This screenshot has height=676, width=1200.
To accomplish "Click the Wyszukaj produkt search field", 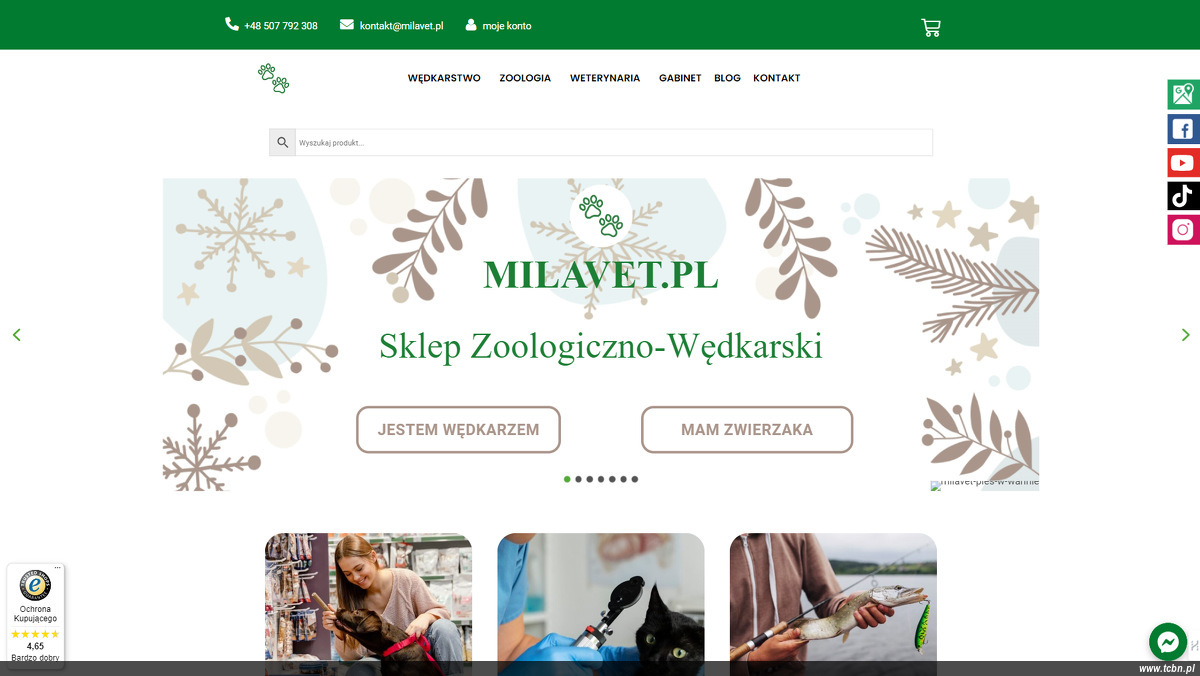I will point(613,142).
